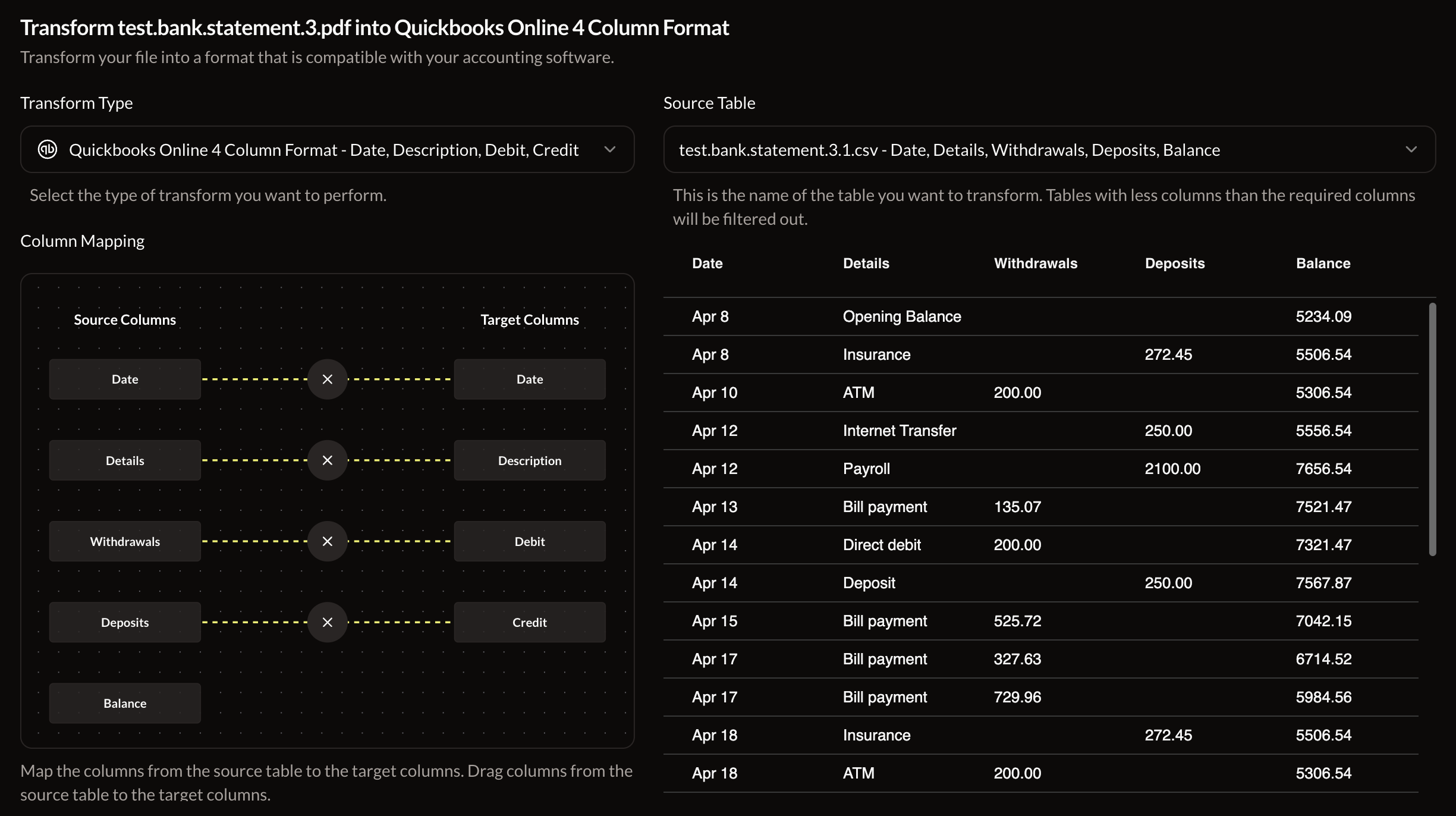This screenshot has width=1456, height=816.
Task: Select Debit target column mapping field
Action: [528, 540]
